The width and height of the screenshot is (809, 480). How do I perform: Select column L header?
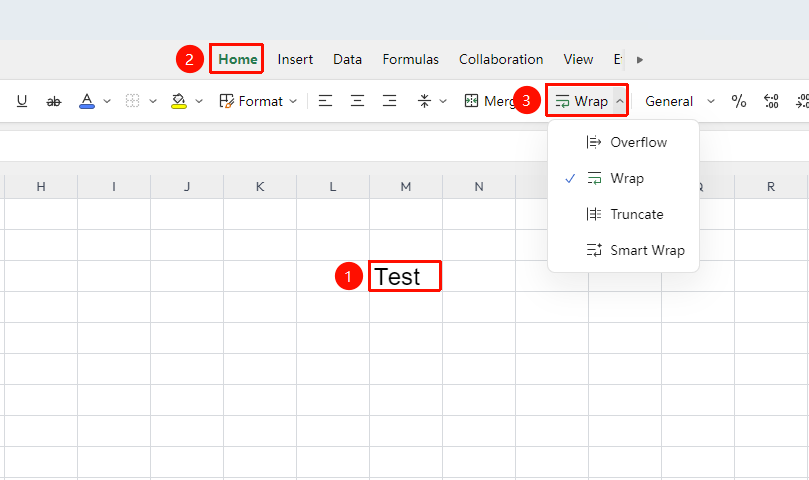(x=333, y=186)
